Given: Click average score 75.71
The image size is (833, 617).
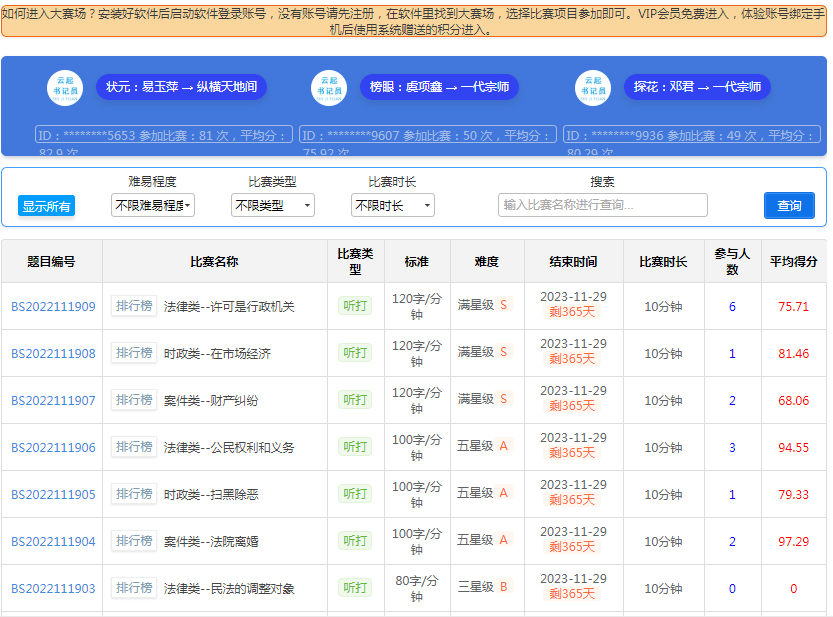Looking at the screenshot, I should tap(794, 307).
